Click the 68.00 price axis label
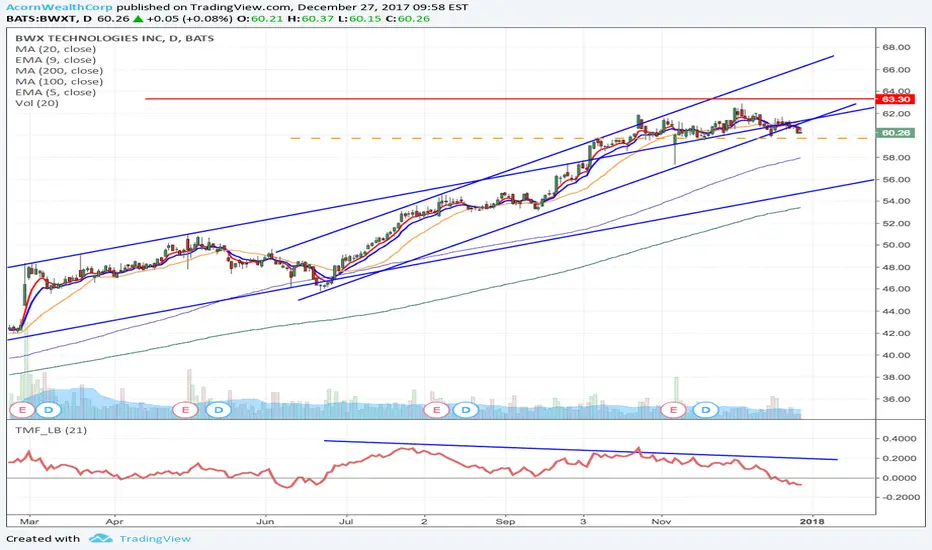 896,48
